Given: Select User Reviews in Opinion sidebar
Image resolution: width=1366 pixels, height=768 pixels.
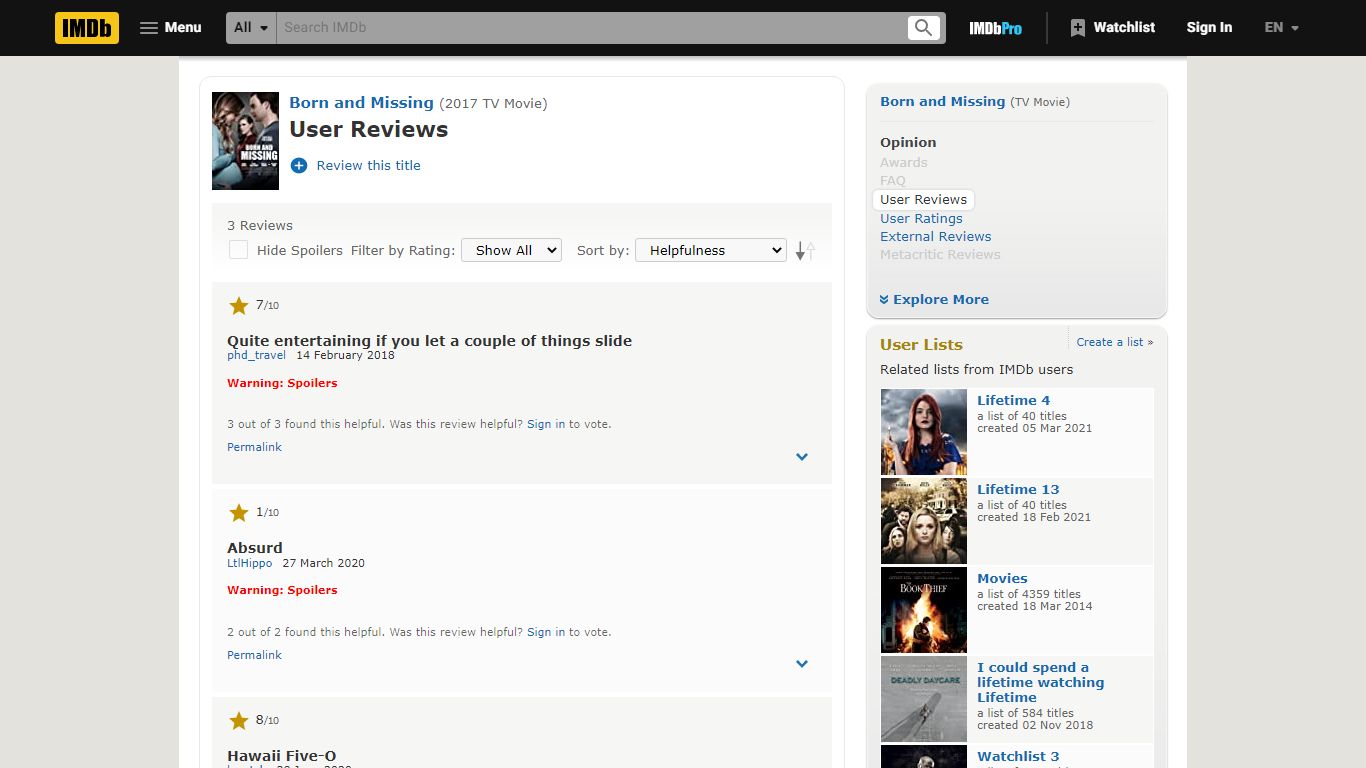Looking at the screenshot, I should tap(923, 200).
